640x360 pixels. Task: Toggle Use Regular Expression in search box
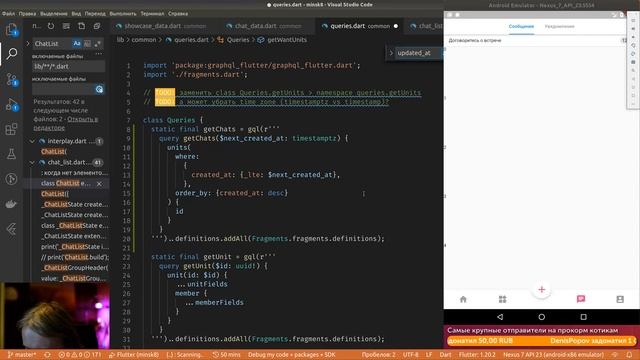point(98,43)
